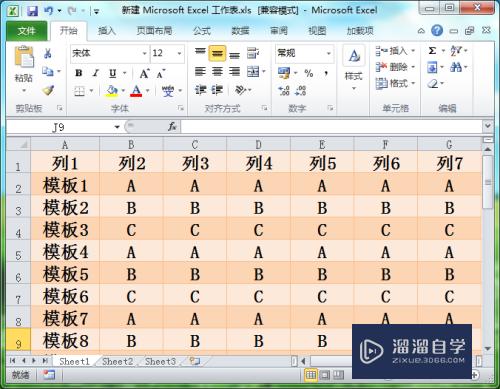
Task: Click the Insert cells button
Action: 395,51
